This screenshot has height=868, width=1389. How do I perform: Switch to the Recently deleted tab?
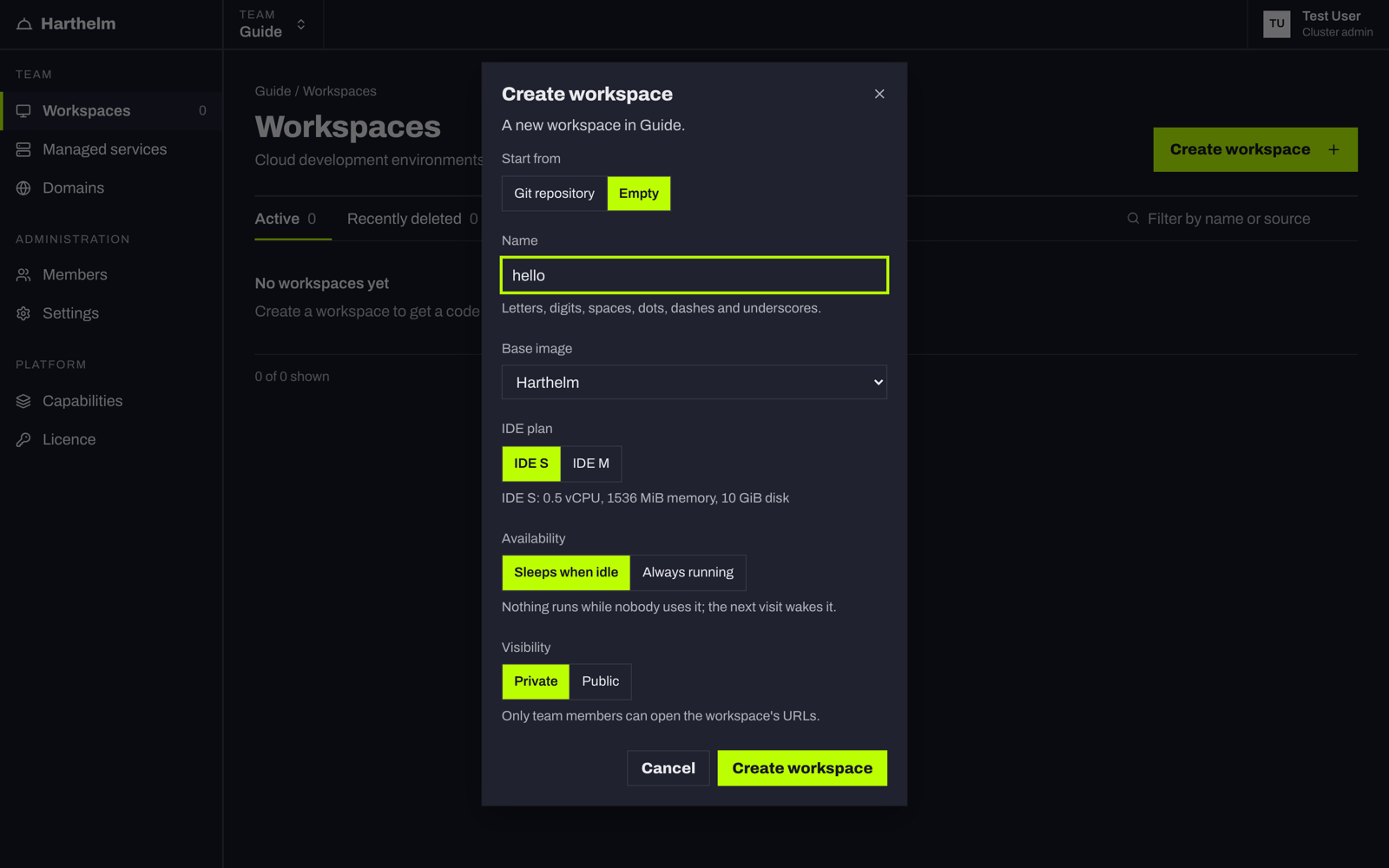(x=412, y=219)
